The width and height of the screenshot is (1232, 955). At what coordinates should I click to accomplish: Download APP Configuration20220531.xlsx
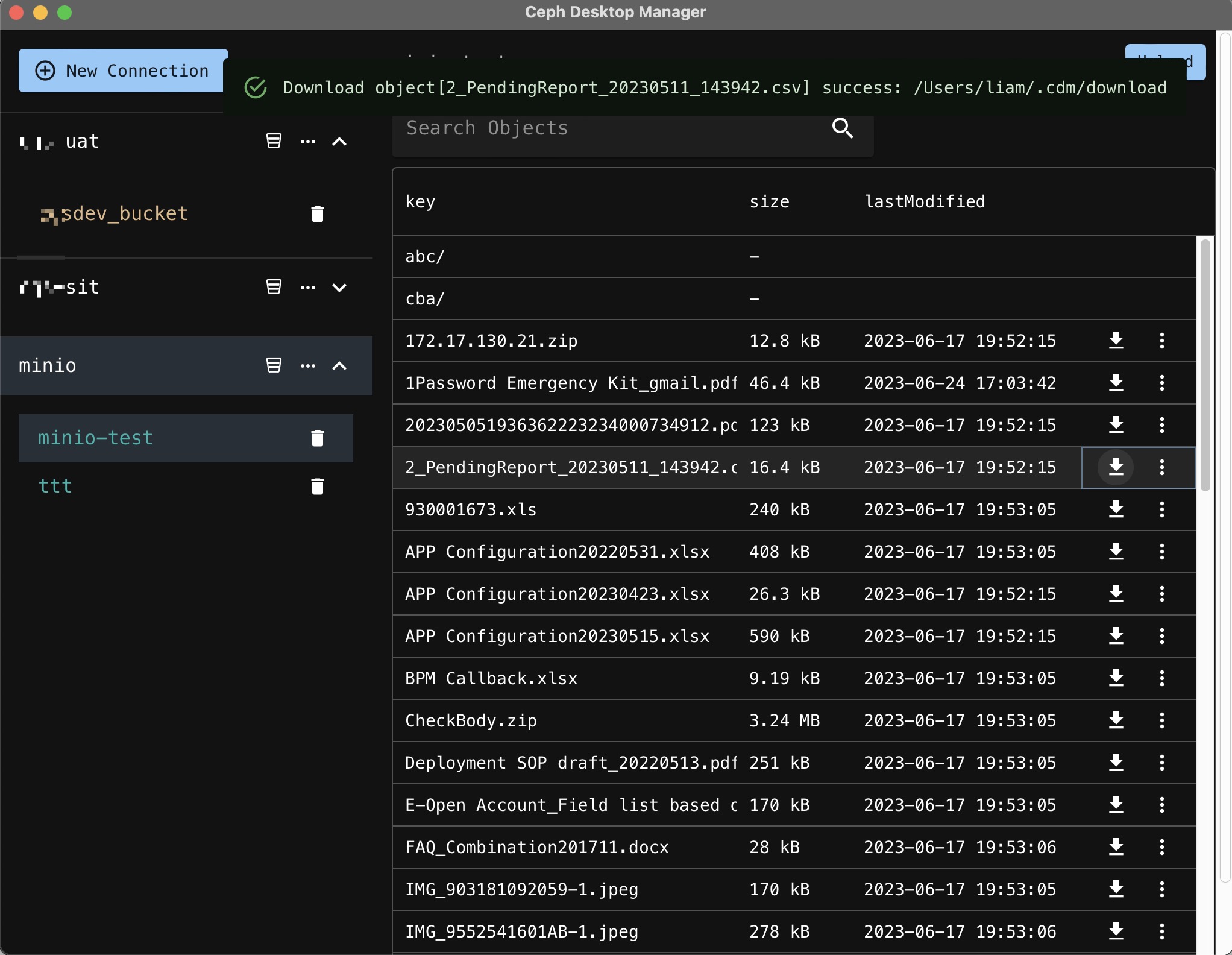[1116, 552]
